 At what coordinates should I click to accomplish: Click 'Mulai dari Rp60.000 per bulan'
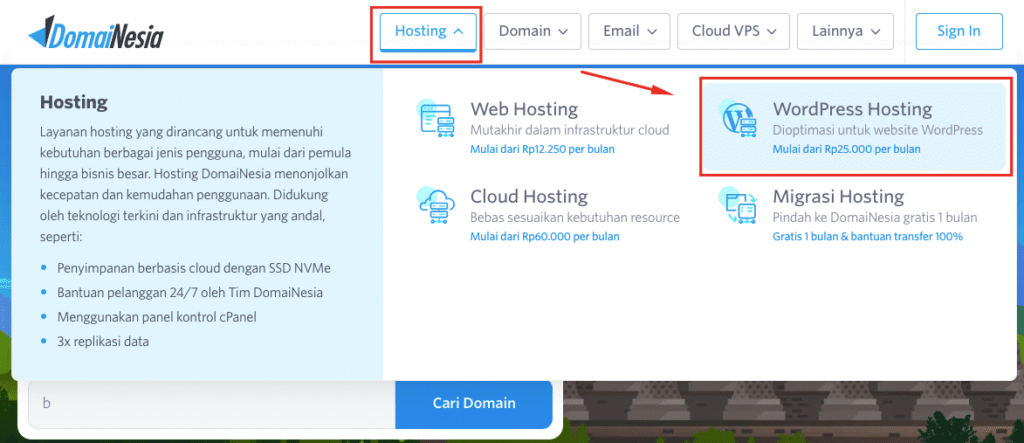tap(545, 237)
